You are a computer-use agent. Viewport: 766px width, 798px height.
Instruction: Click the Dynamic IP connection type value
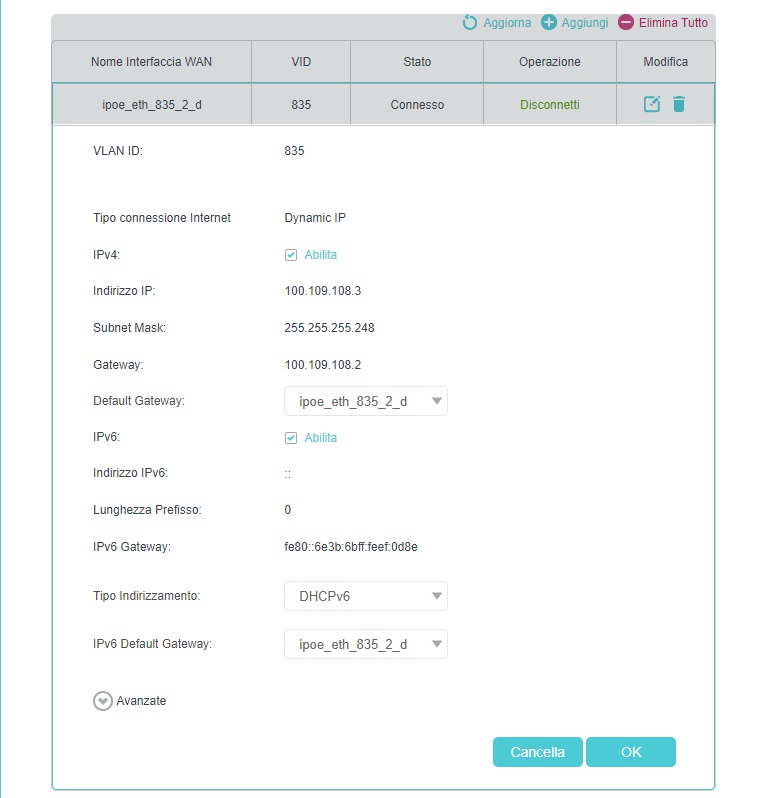coord(315,218)
